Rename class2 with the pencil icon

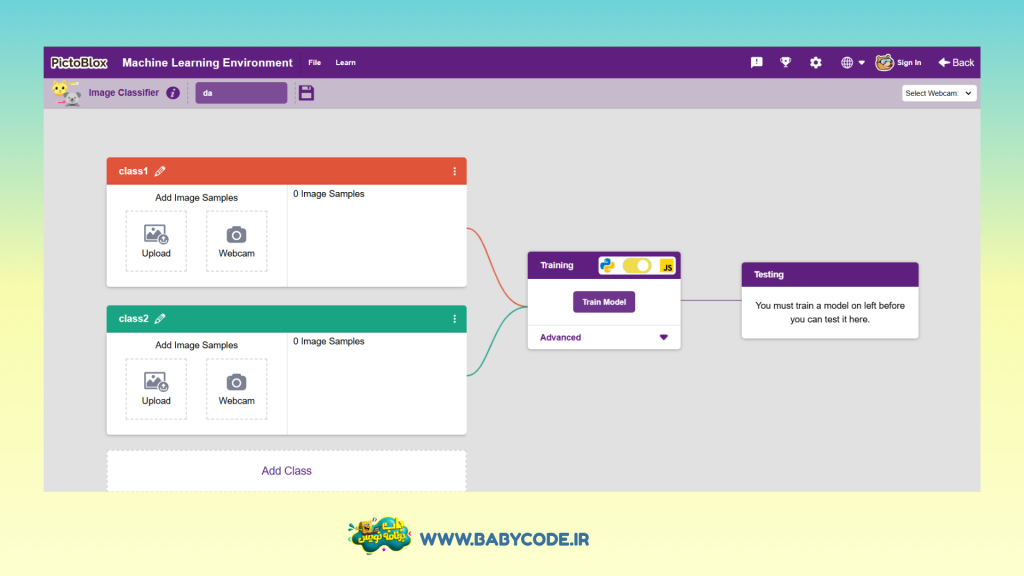pos(160,319)
